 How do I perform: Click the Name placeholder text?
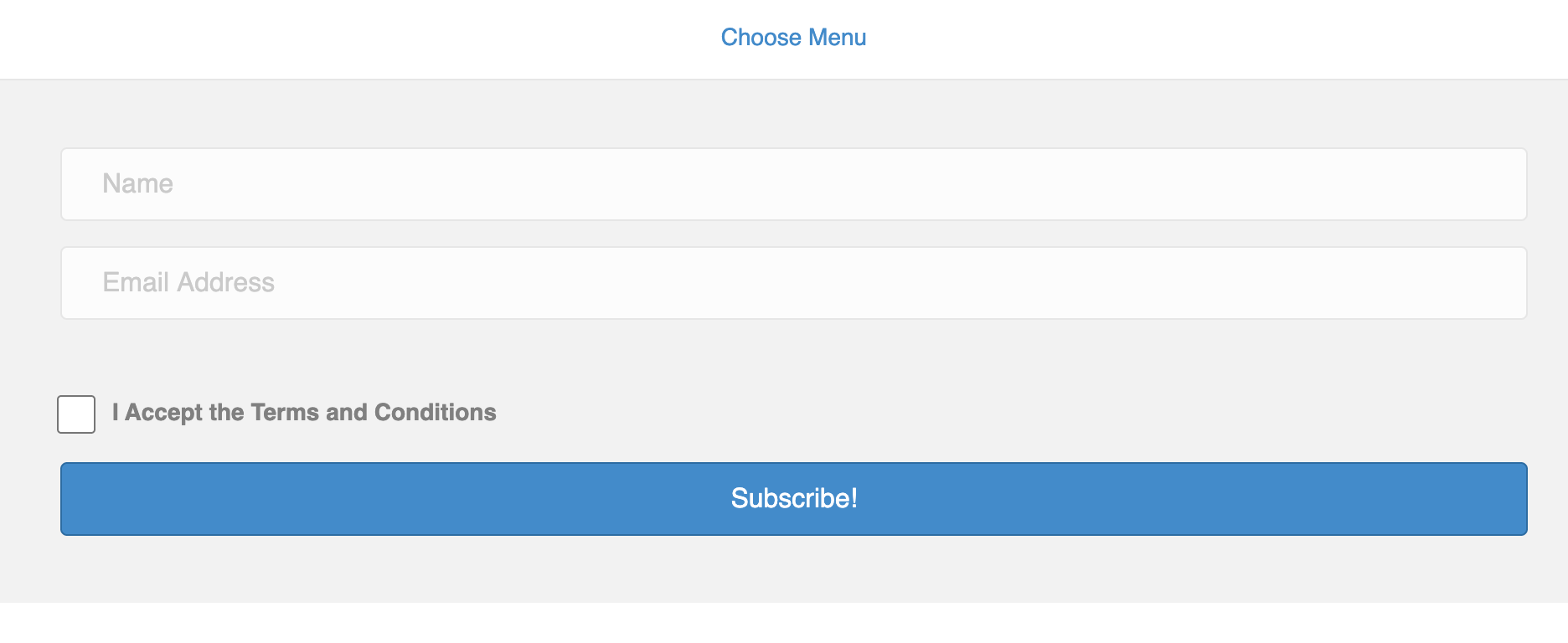(137, 183)
